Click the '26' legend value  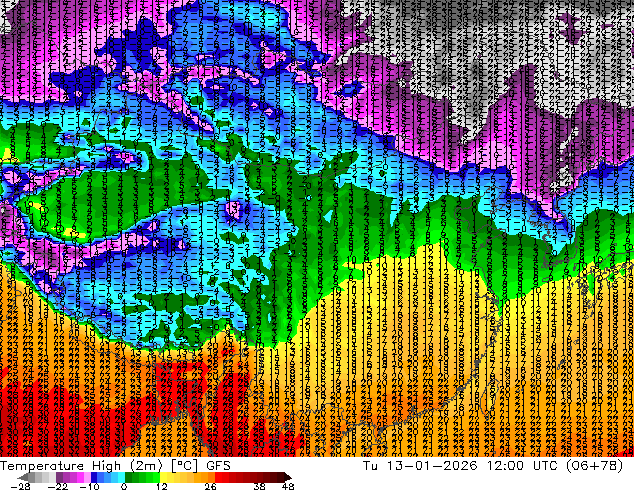(210, 486)
